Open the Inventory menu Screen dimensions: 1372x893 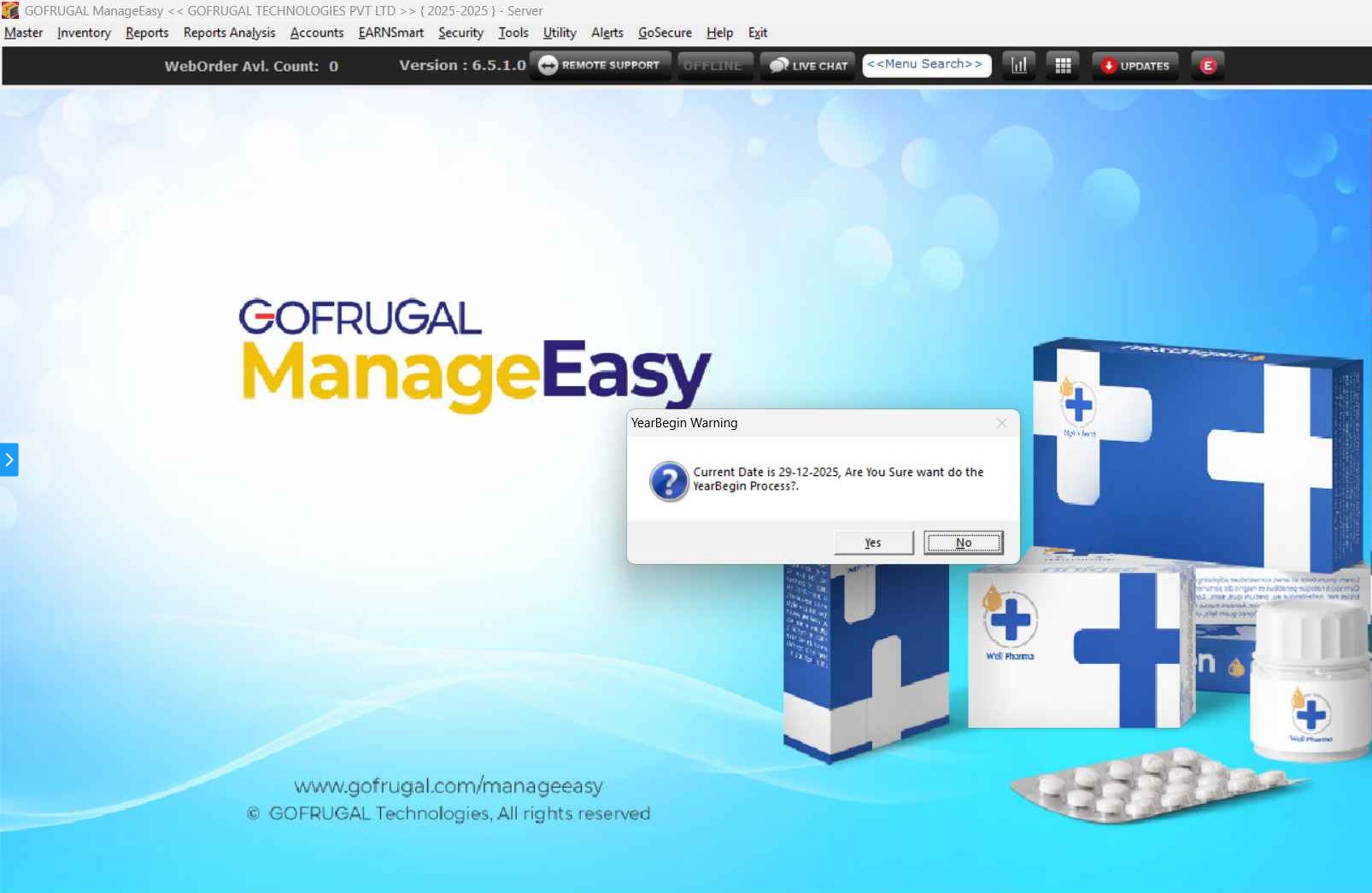pyautogui.click(x=84, y=32)
